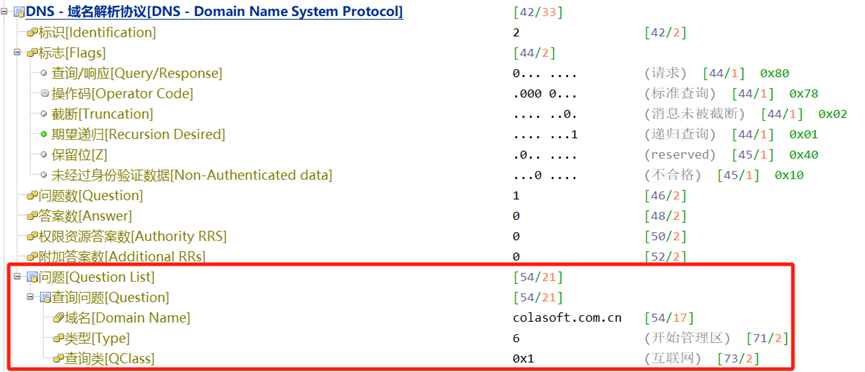Select the 查询问题[Question] row label
The image size is (865, 372).
tap(110, 297)
